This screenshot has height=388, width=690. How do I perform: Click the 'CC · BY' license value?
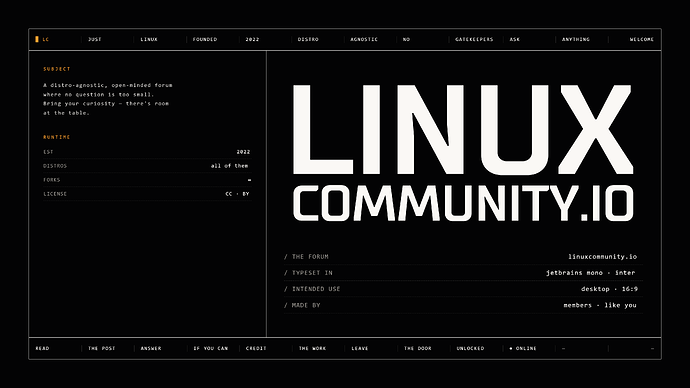tap(237, 194)
